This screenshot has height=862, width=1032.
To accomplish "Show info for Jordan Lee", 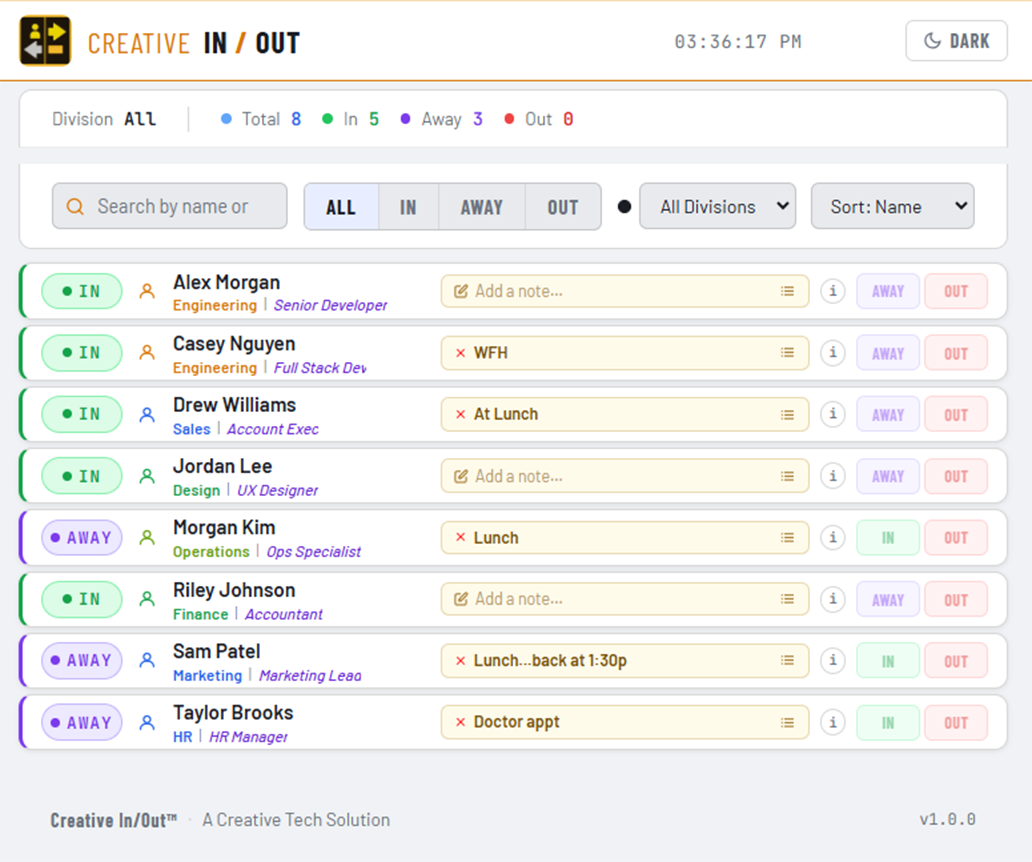I will (x=833, y=476).
